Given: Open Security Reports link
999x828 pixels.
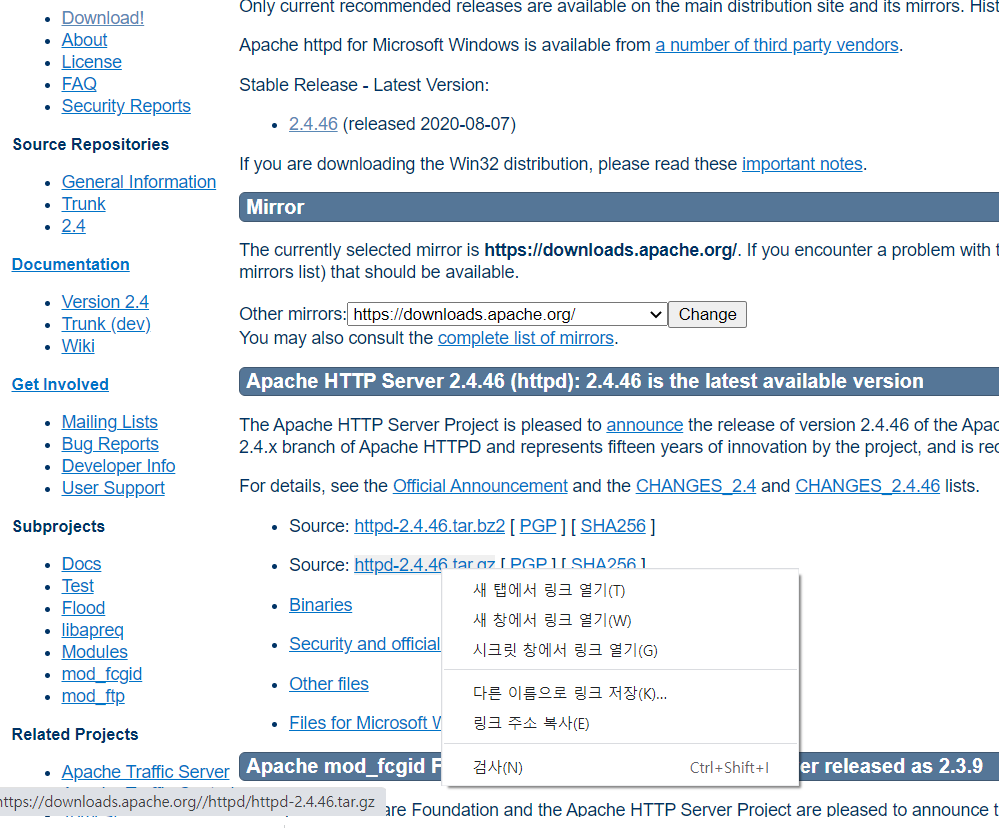Looking at the screenshot, I should 126,106.
